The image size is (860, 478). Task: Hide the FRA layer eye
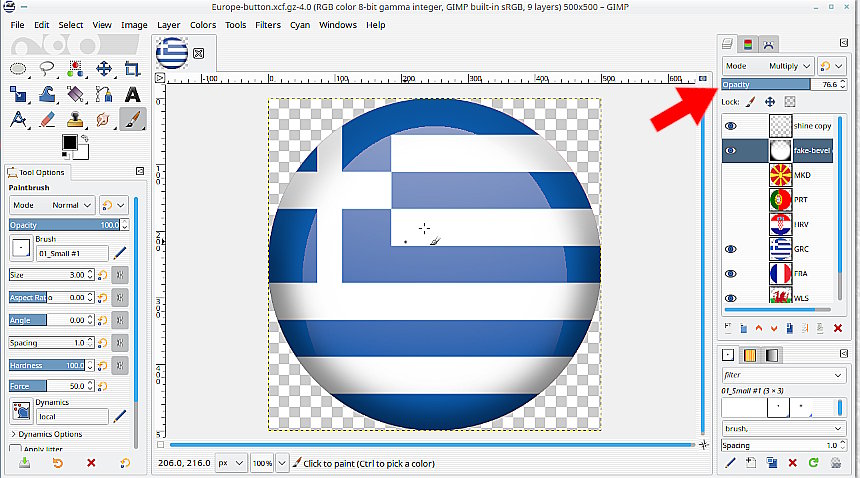click(731, 274)
